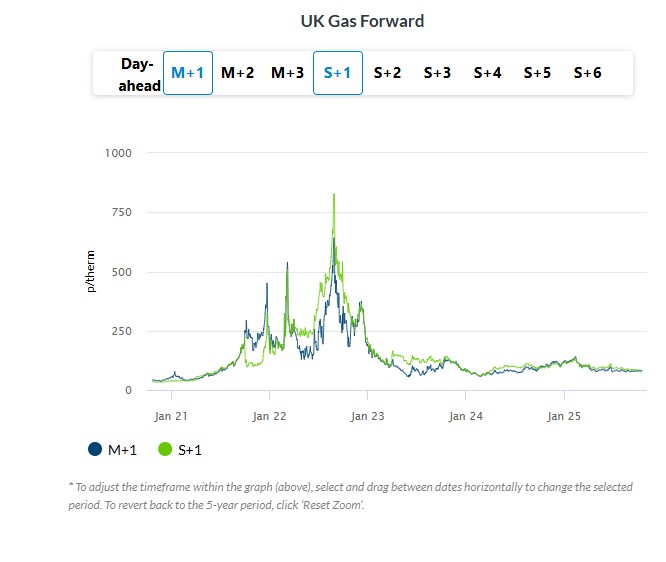The image size is (666, 562).
Task: Show the S+3 season curve
Action: 438,73
